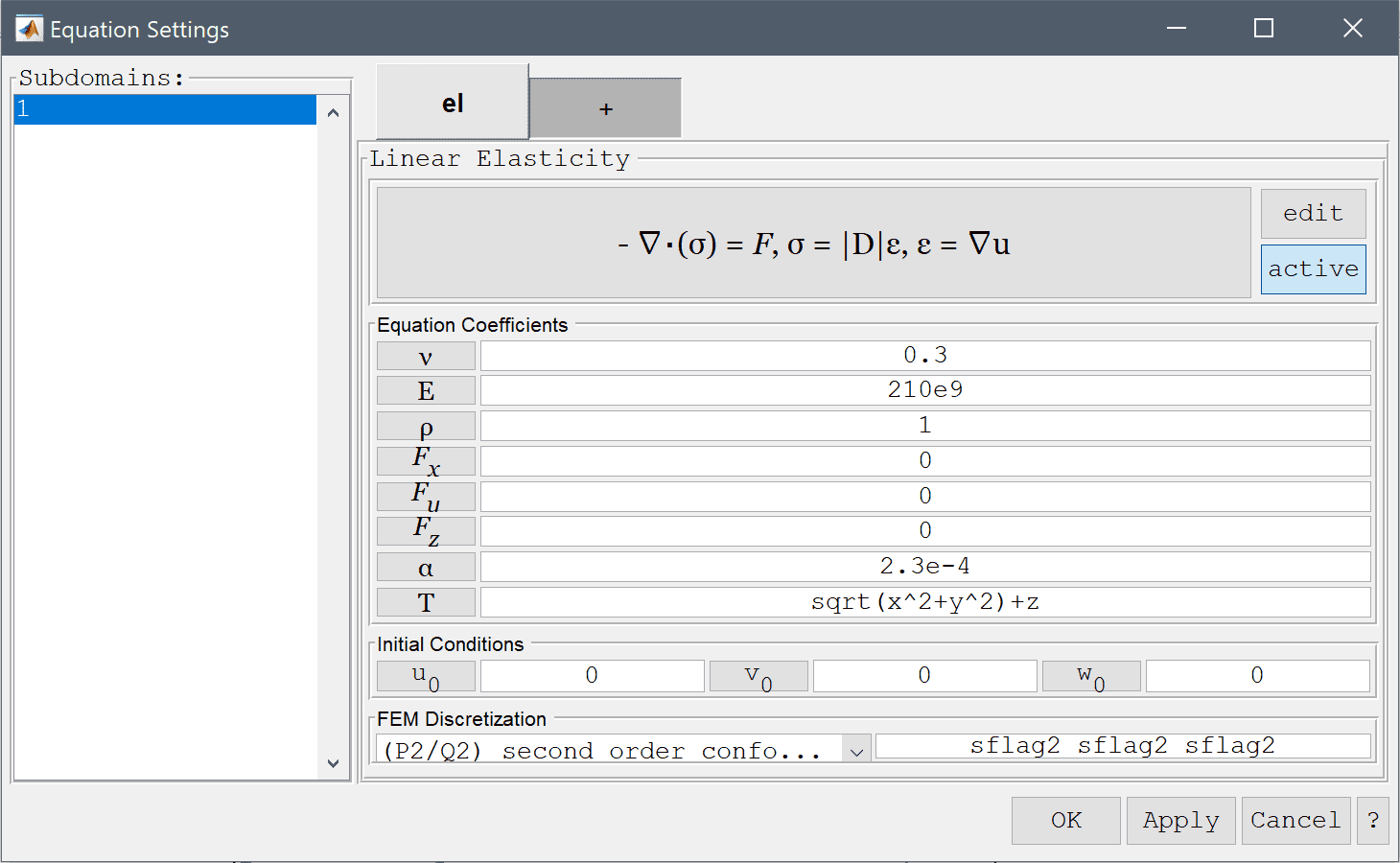Viewport: 1400px width, 863px height.
Task: Click the MATLAB icon in the title bar
Action: click(29, 29)
